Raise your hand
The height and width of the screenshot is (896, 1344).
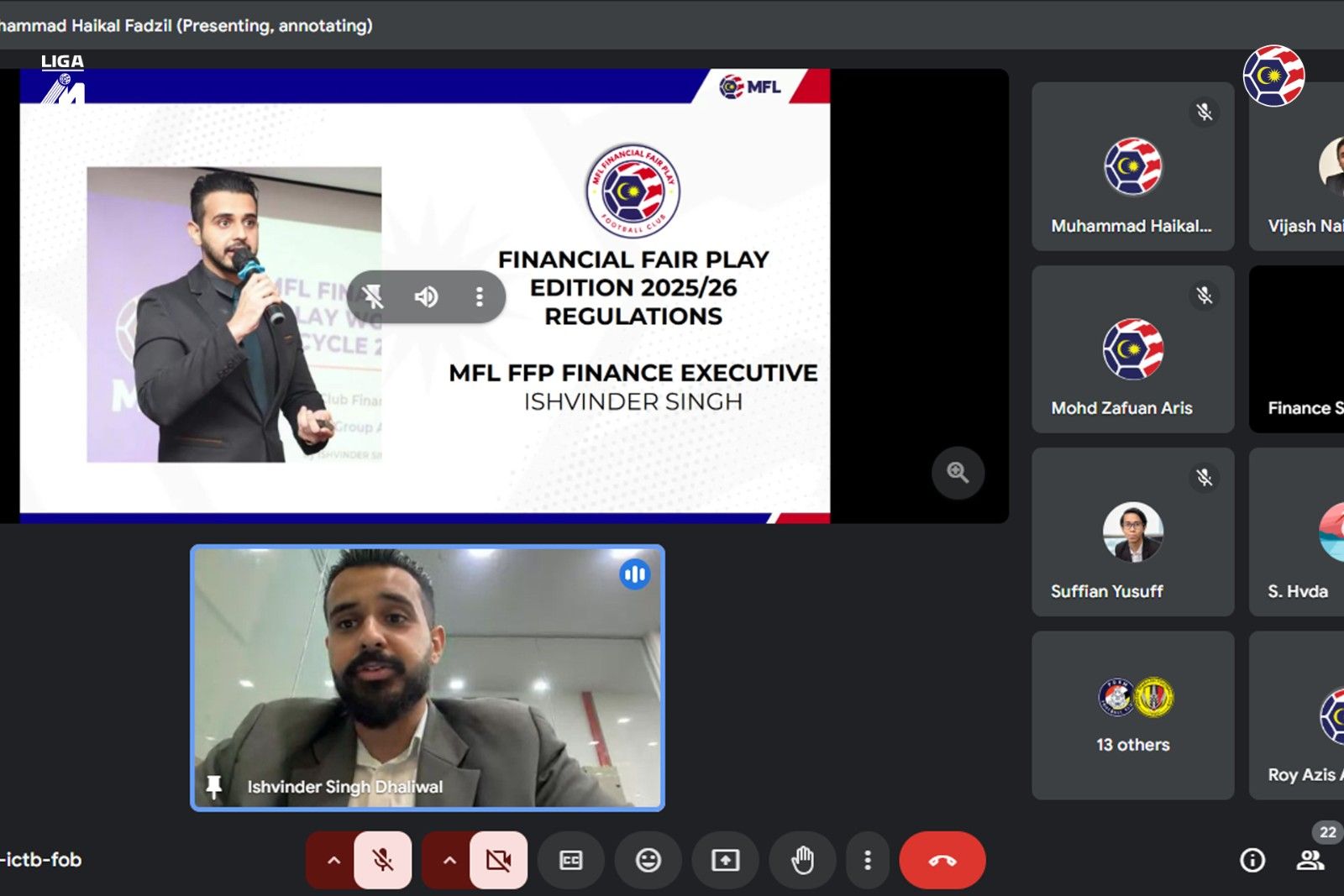[x=803, y=860]
